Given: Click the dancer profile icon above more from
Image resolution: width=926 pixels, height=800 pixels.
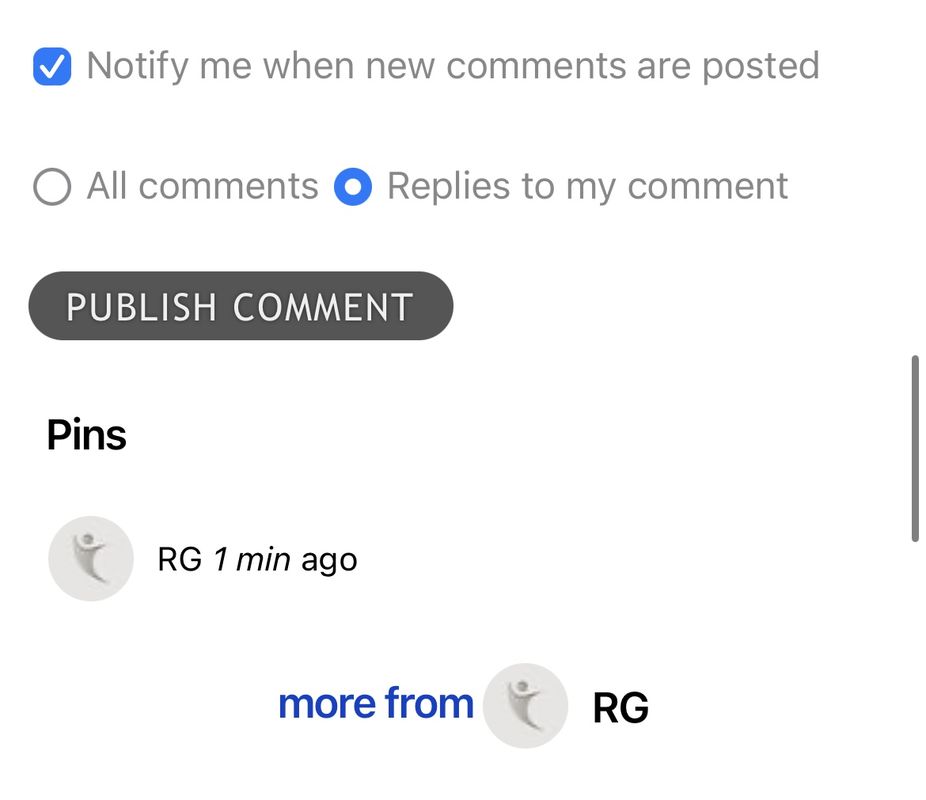Looking at the screenshot, I should pos(90,559).
